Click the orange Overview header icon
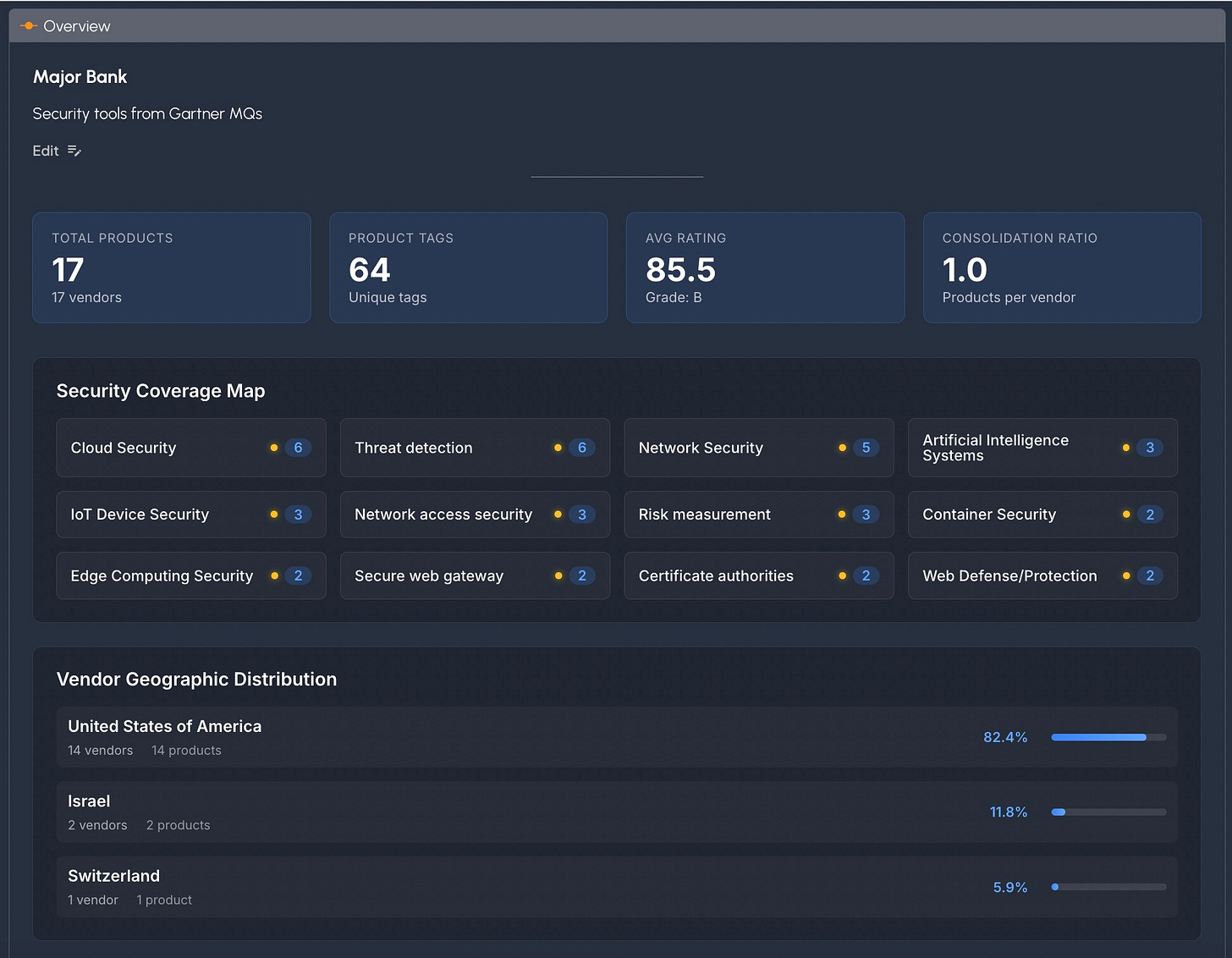Viewport: 1232px width, 958px height. (x=29, y=26)
